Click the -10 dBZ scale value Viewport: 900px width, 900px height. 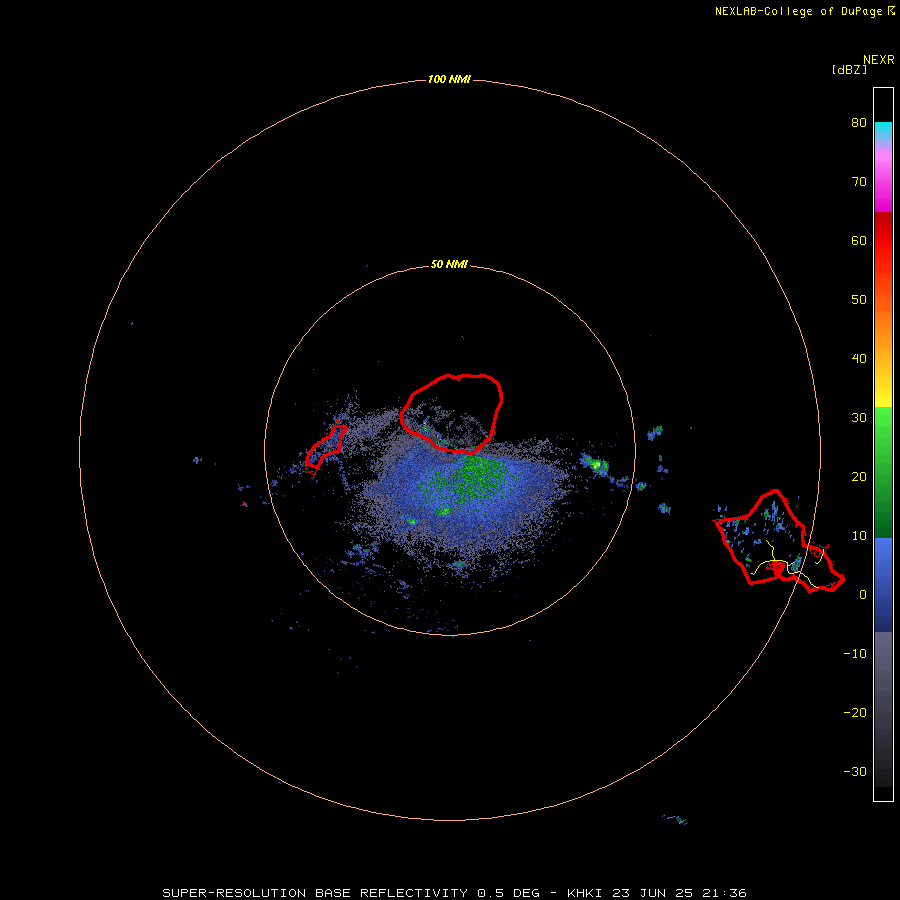tap(855, 654)
